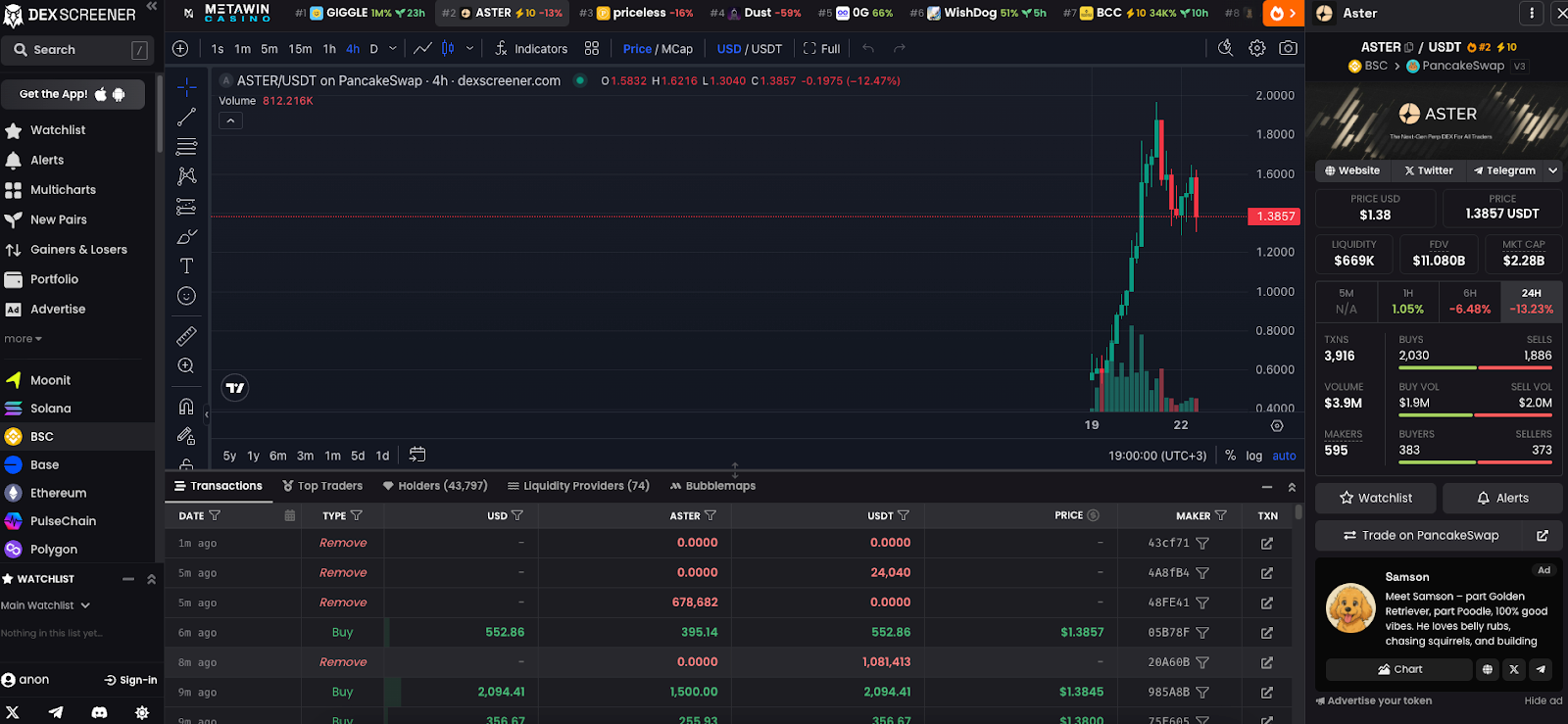
Task: Open sidebar settings gear icon
Action: click(142, 712)
